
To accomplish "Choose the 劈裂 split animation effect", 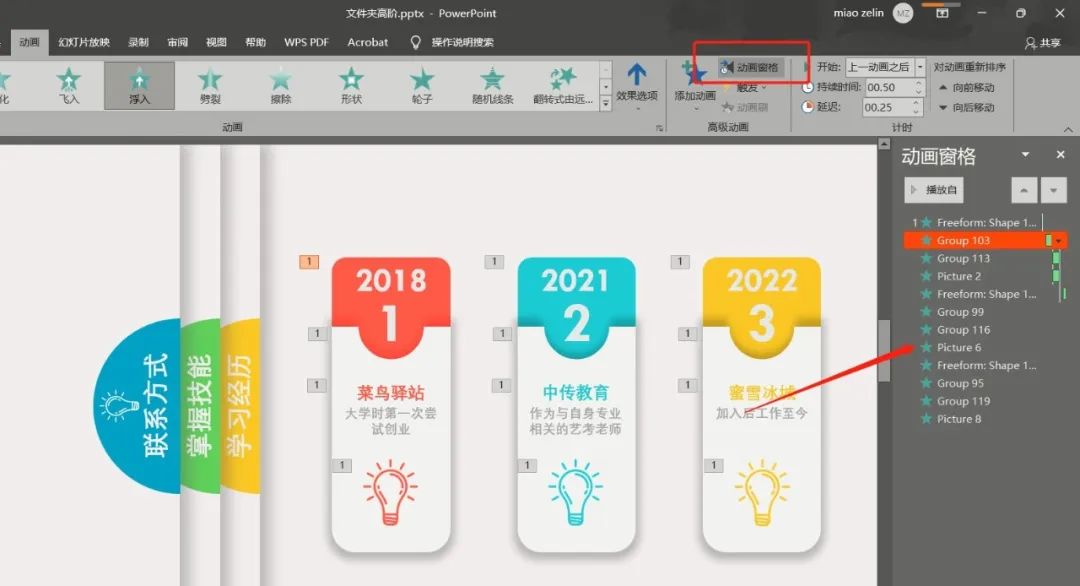I will point(210,85).
